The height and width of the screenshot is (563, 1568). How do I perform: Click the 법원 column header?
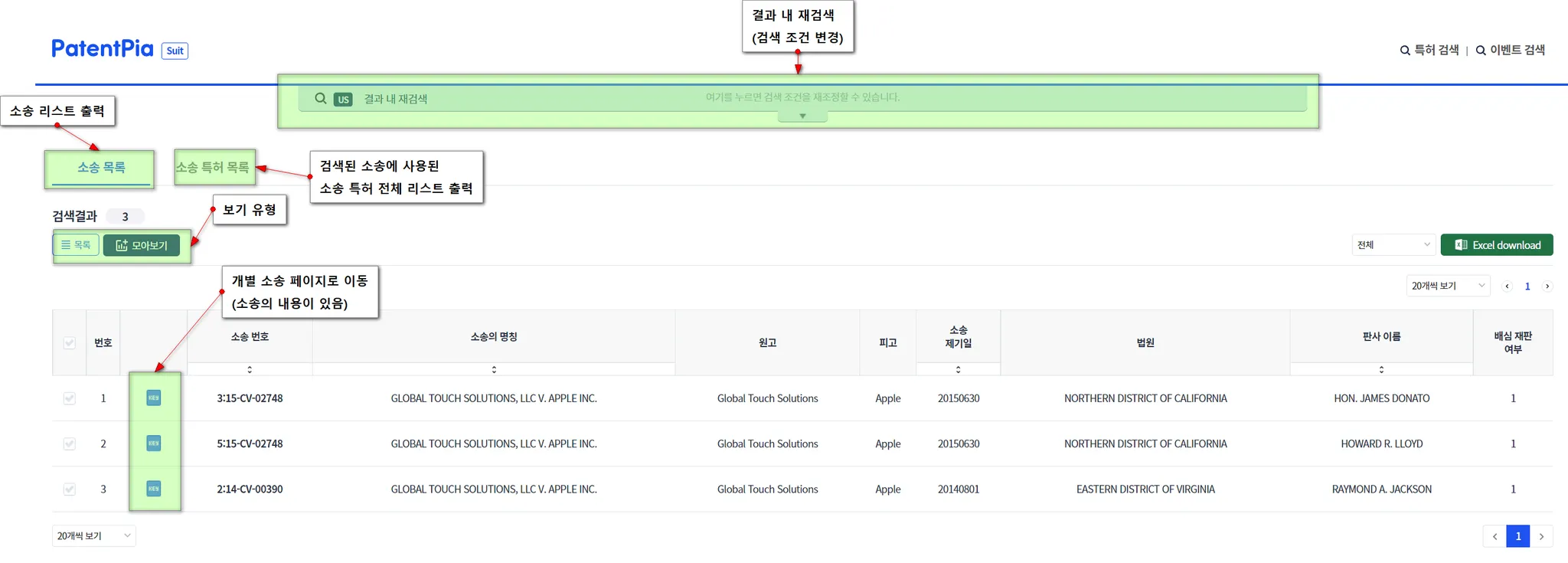coord(1145,343)
